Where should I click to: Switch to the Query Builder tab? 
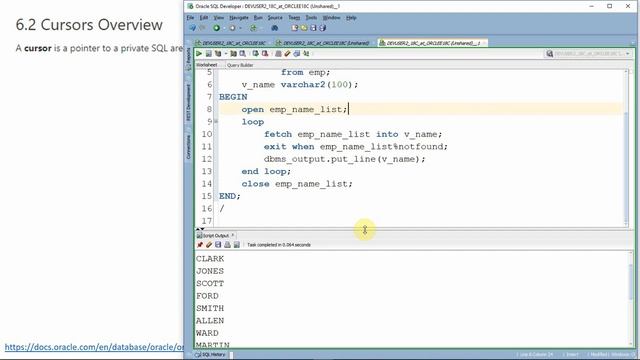pos(240,65)
